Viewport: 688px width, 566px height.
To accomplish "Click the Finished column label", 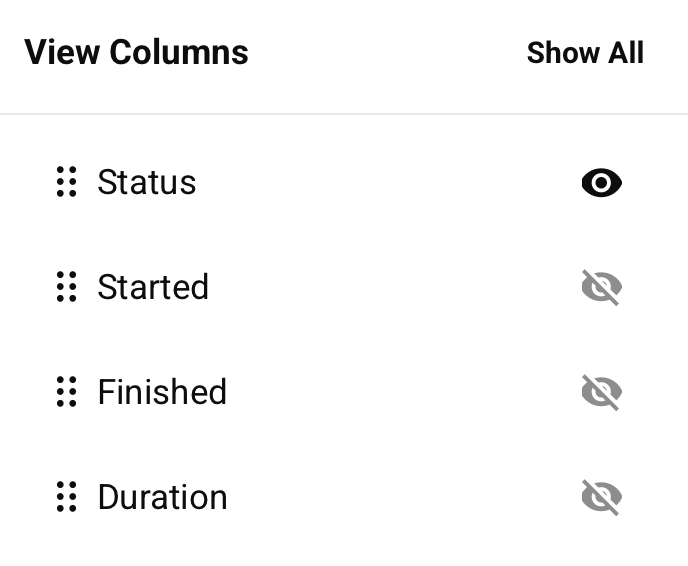I will tap(162, 392).
